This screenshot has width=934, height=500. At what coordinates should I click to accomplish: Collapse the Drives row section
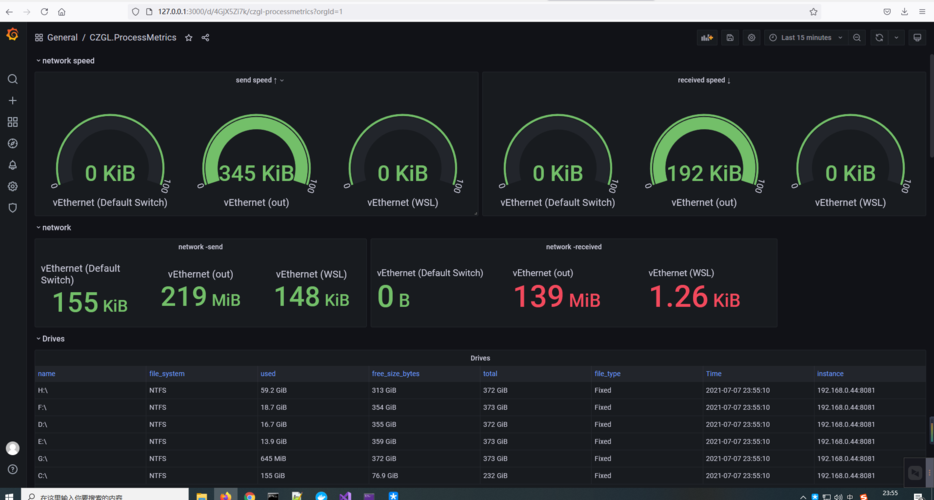click(x=52, y=339)
